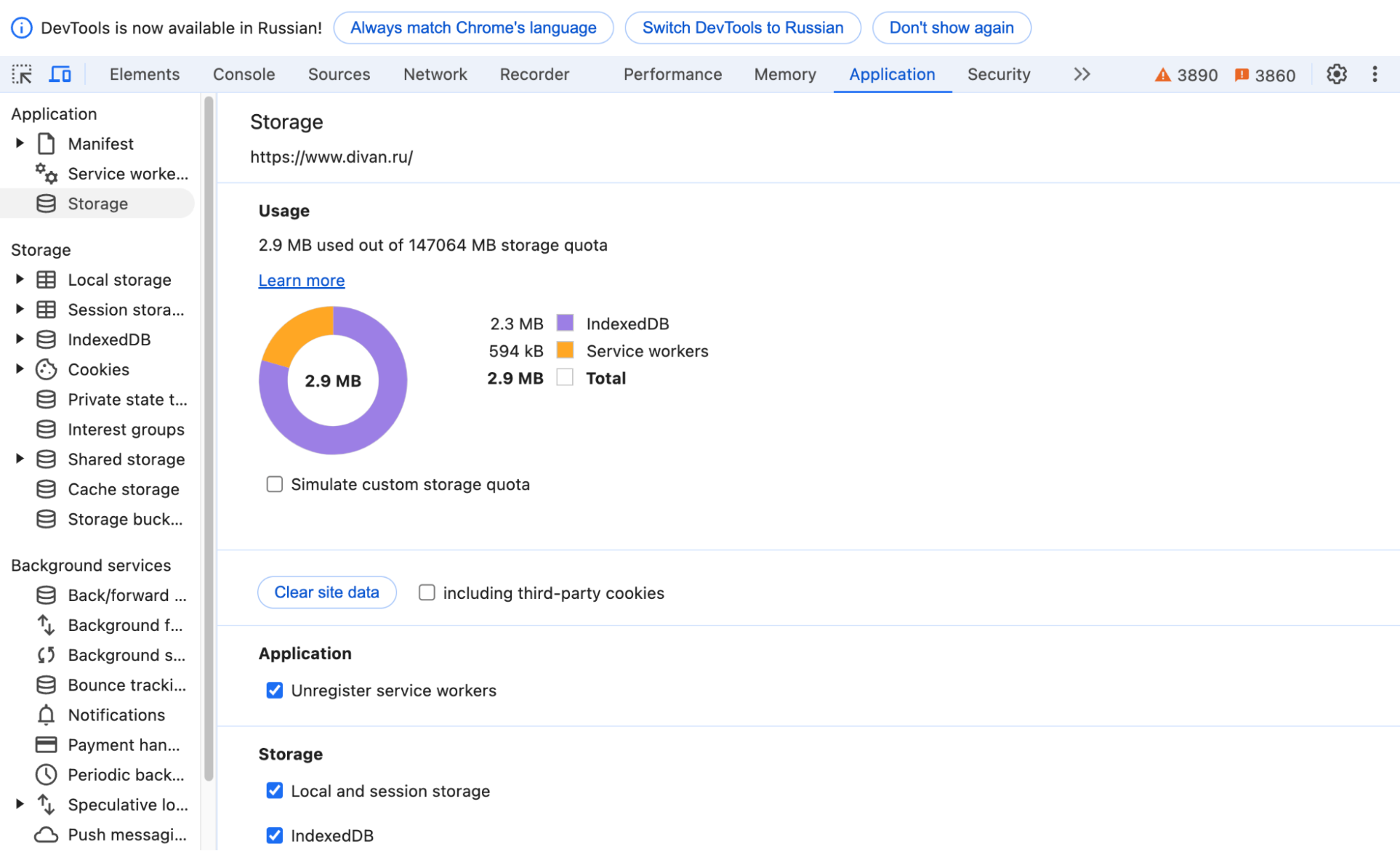Click the Local storage table icon
Image resolution: width=1400 pixels, height=851 pixels.
[46, 280]
